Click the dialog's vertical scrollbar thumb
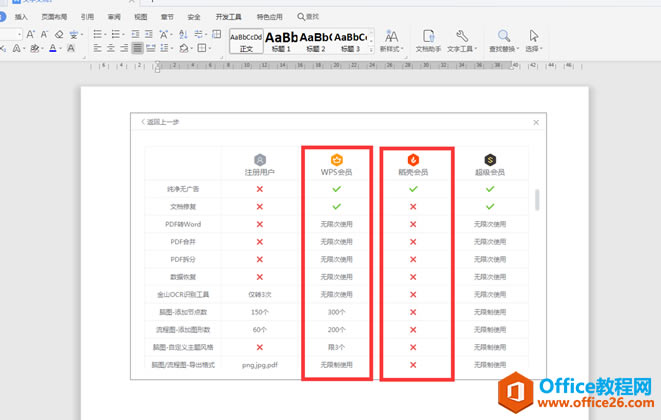This screenshot has width=661, height=420. click(537, 200)
